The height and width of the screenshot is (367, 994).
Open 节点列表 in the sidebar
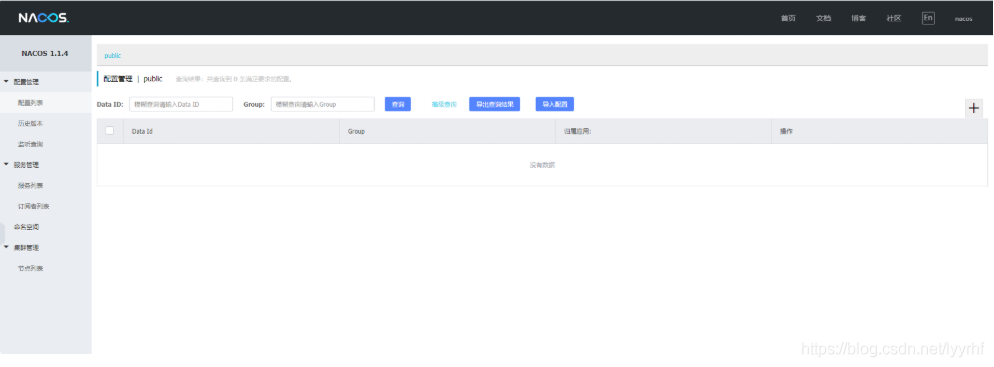pos(30,269)
